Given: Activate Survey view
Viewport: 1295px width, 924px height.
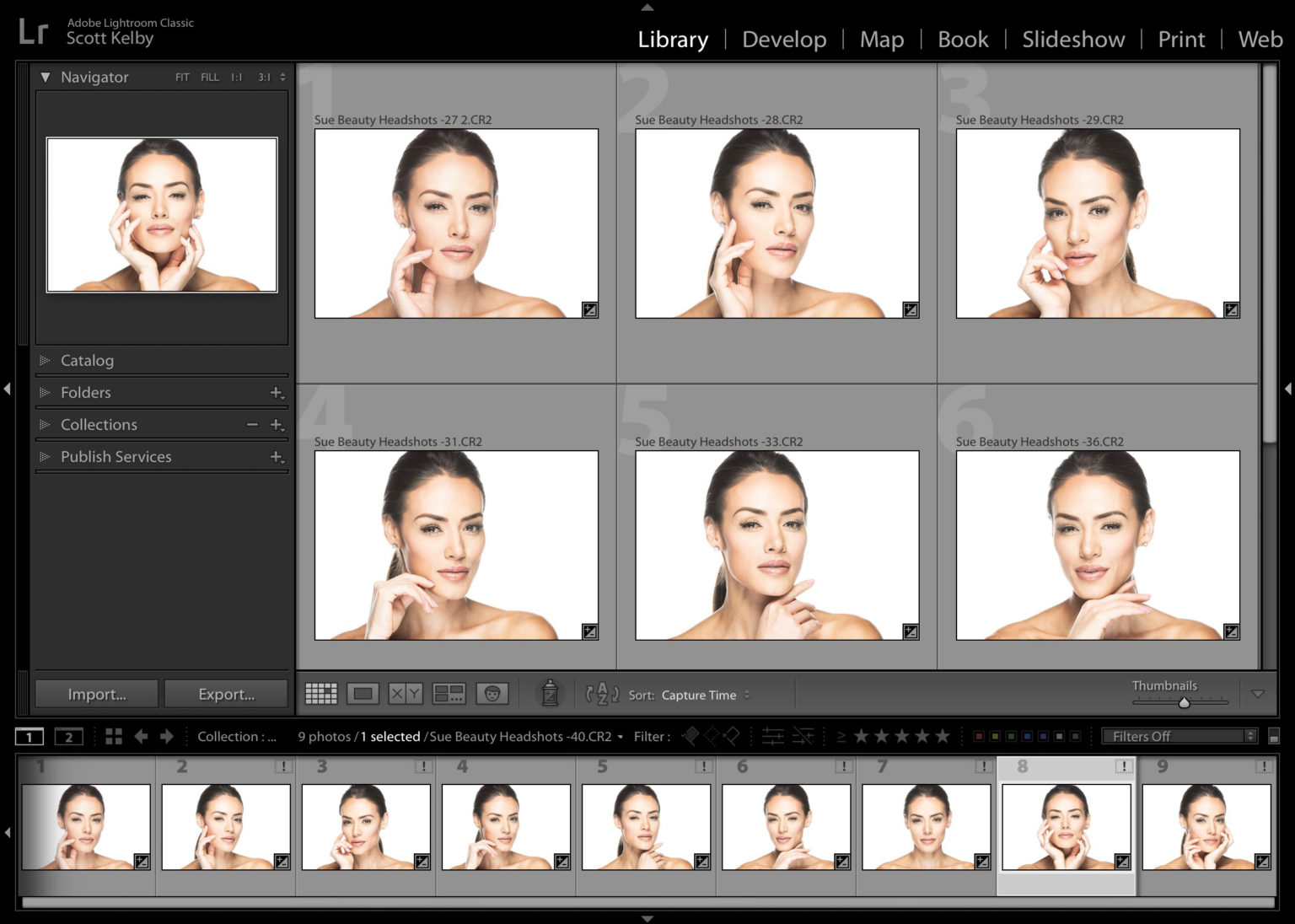Looking at the screenshot, I should click(450, 694).
